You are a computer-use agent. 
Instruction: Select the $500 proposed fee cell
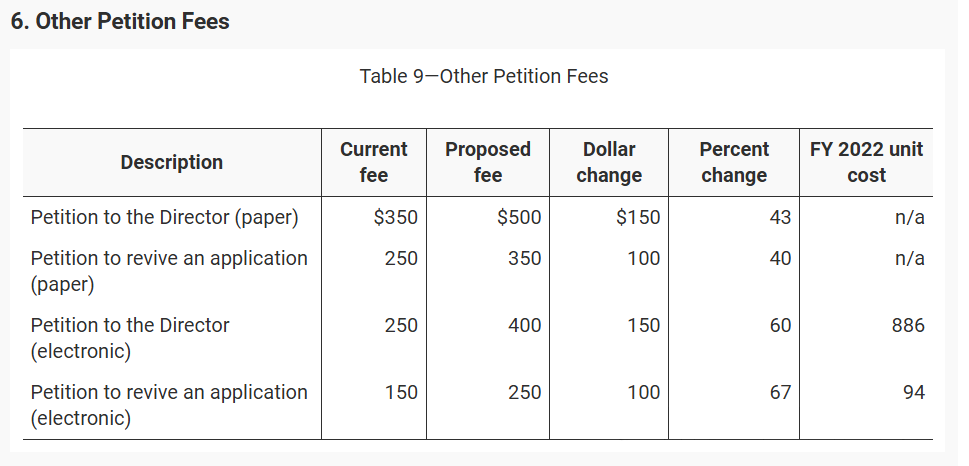coord(519,217)
